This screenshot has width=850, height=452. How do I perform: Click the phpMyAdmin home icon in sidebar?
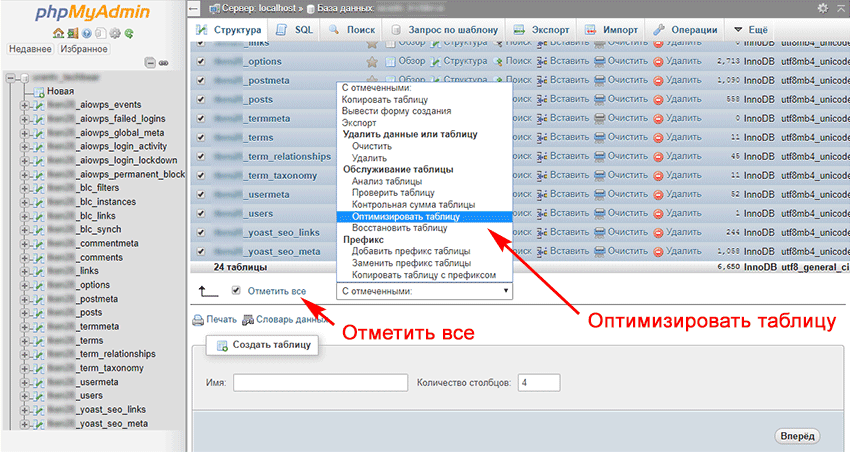[x=58, y=32]
